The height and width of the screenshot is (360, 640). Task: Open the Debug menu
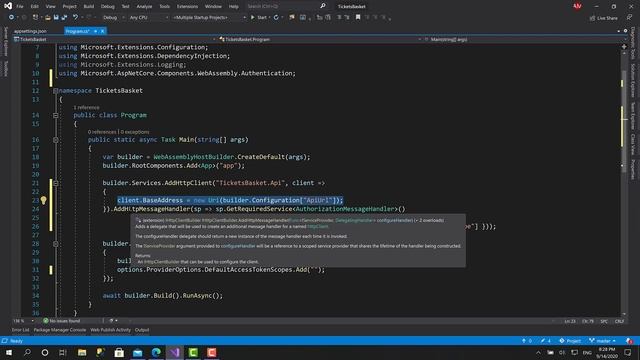(x=108, y=7)
